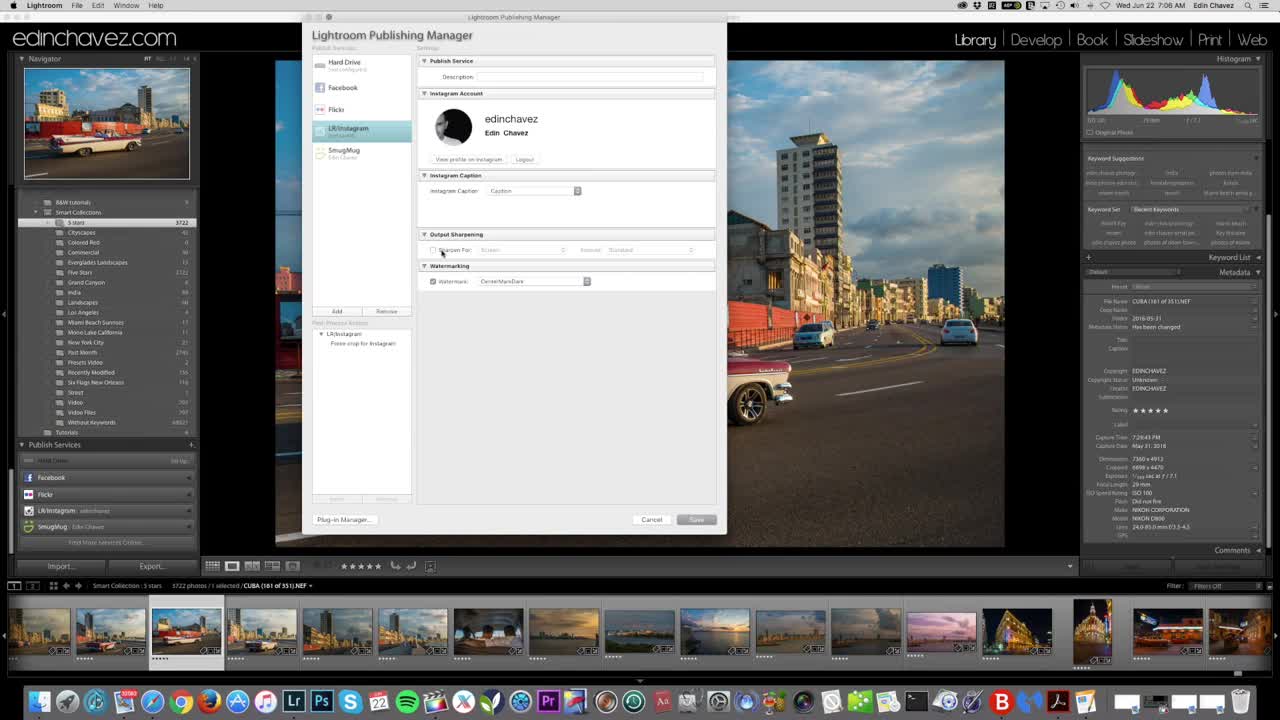
Task: Rotate photo counter-clockwise in toolbar
Action: [396, 566]
